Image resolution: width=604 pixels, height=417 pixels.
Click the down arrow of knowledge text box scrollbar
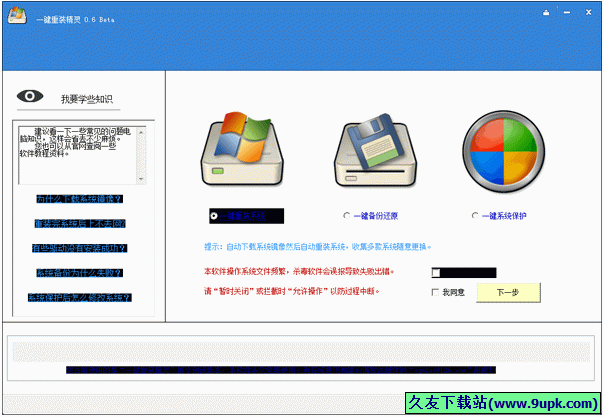point(141,179)
